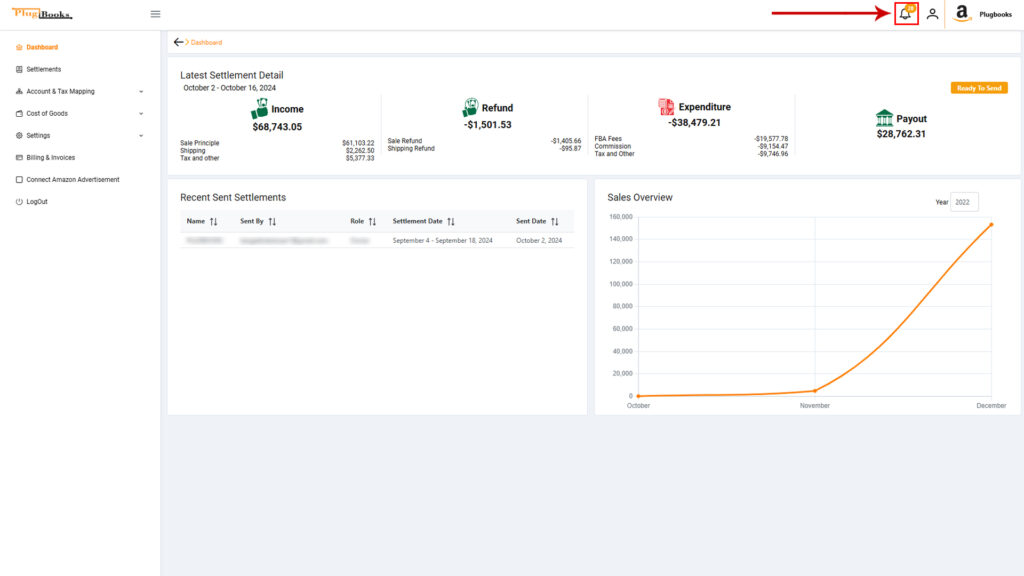
Task: Expand the Settings submenu chevron
Action: click(x=141, y=136)
